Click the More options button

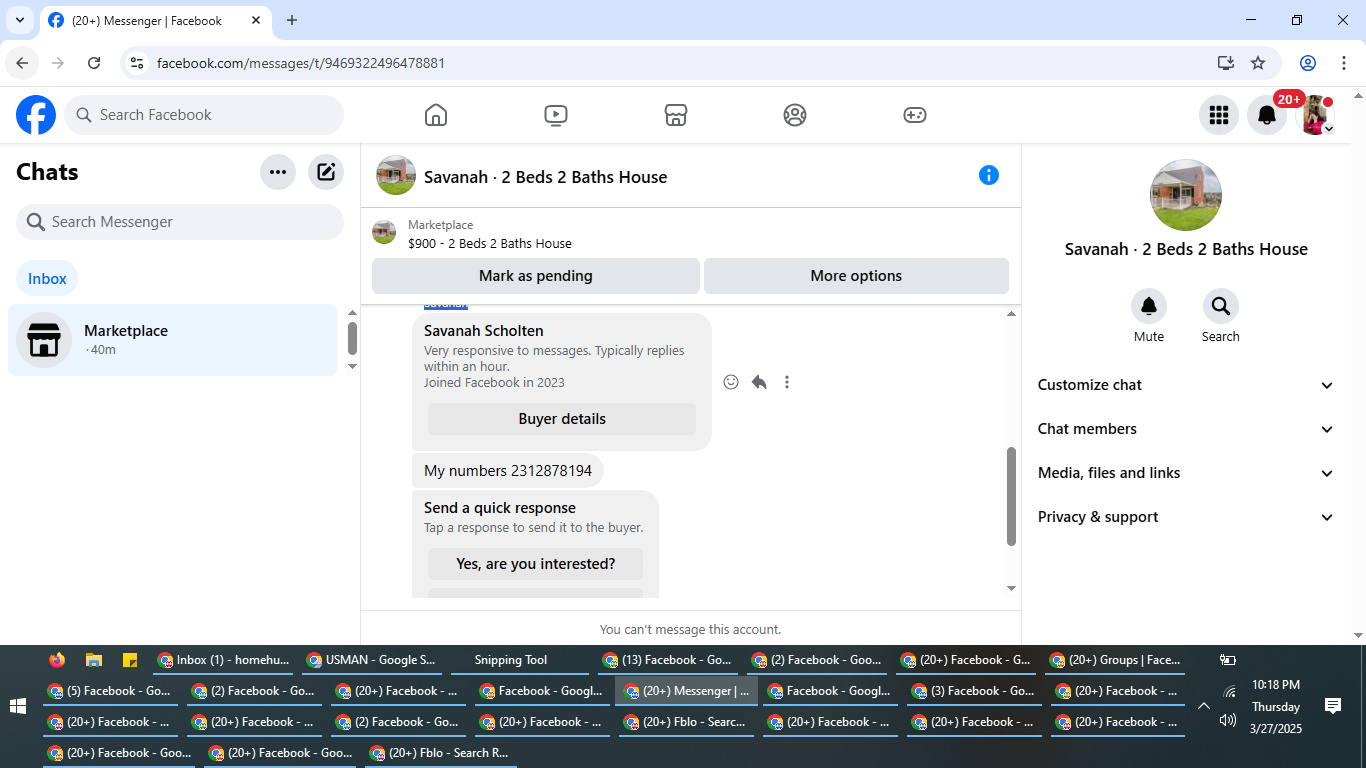(856, 276)
